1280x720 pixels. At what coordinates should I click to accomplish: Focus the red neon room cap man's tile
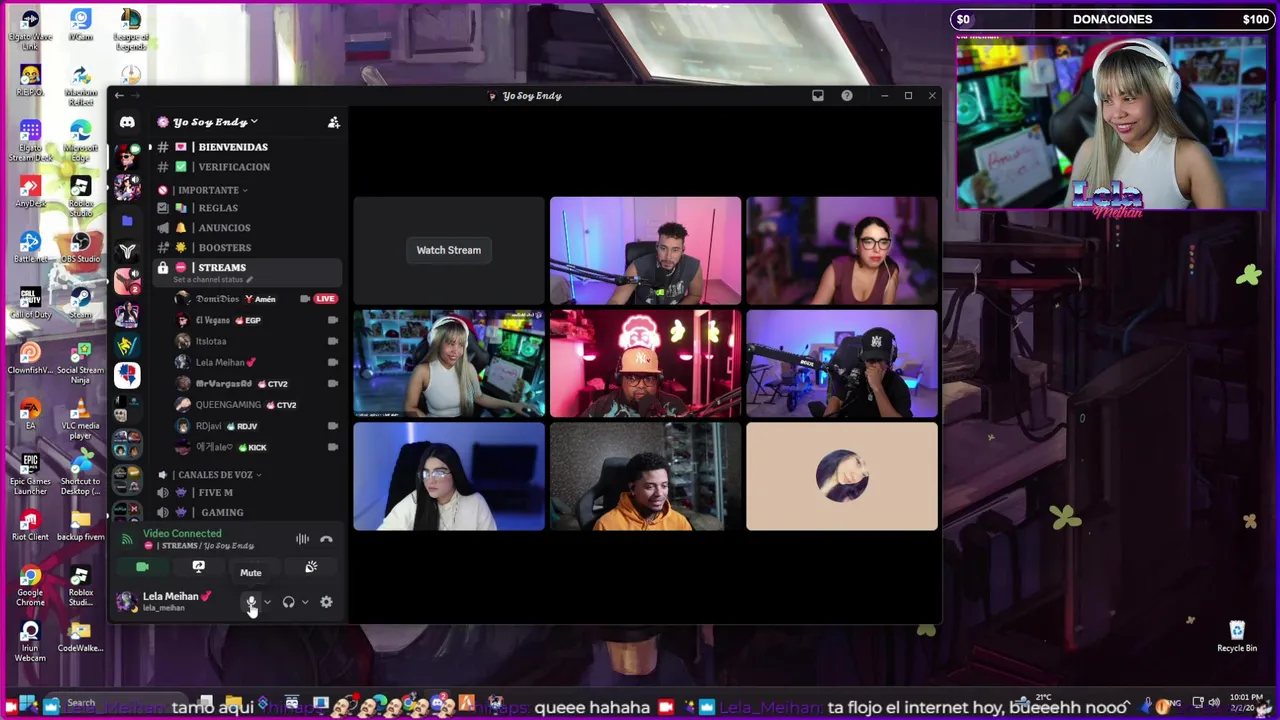pyautogui.click(x=645, y=363)
